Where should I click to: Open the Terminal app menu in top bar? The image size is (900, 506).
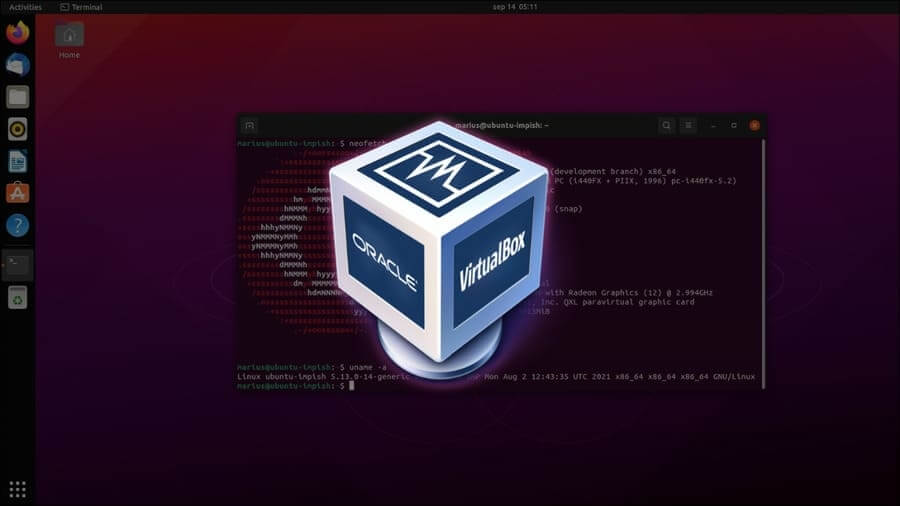(x=81, y=7)
